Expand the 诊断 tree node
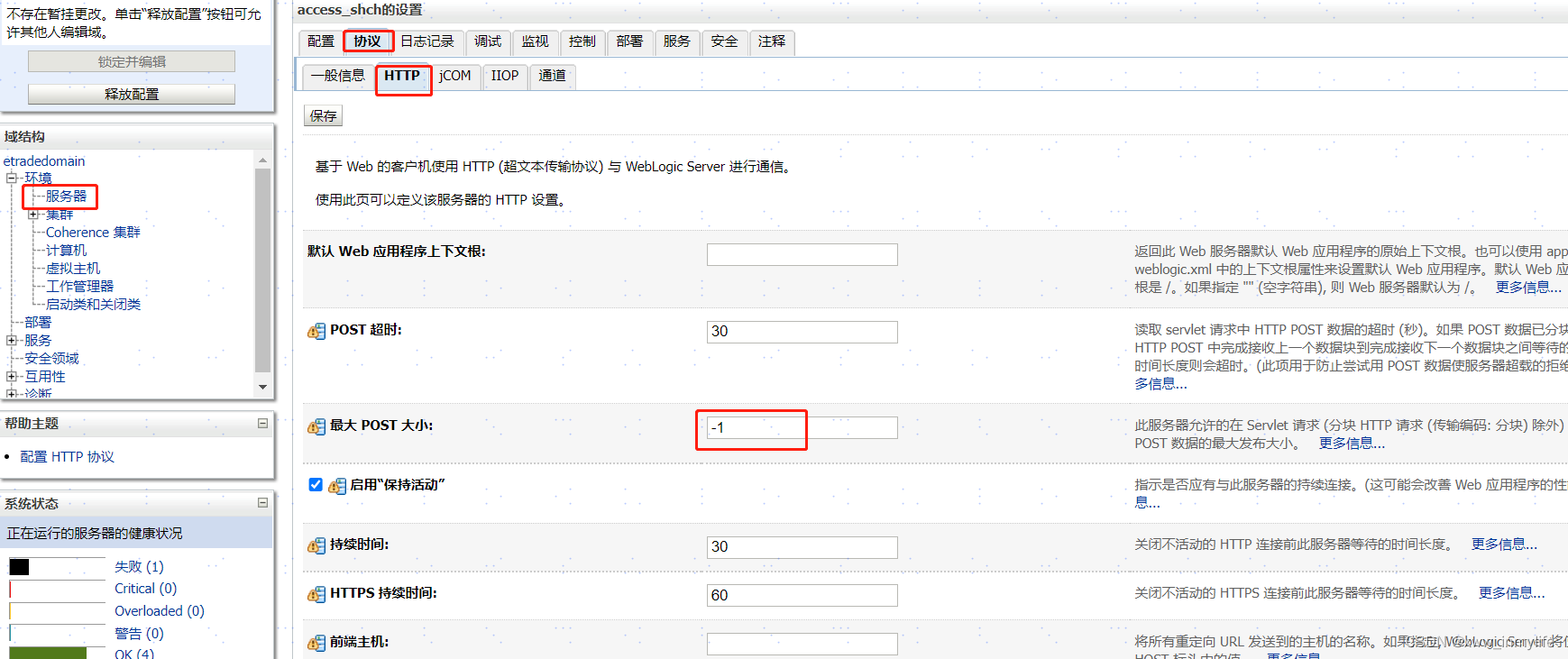Viewport: 1568px width, 659px height. point(11,393)
